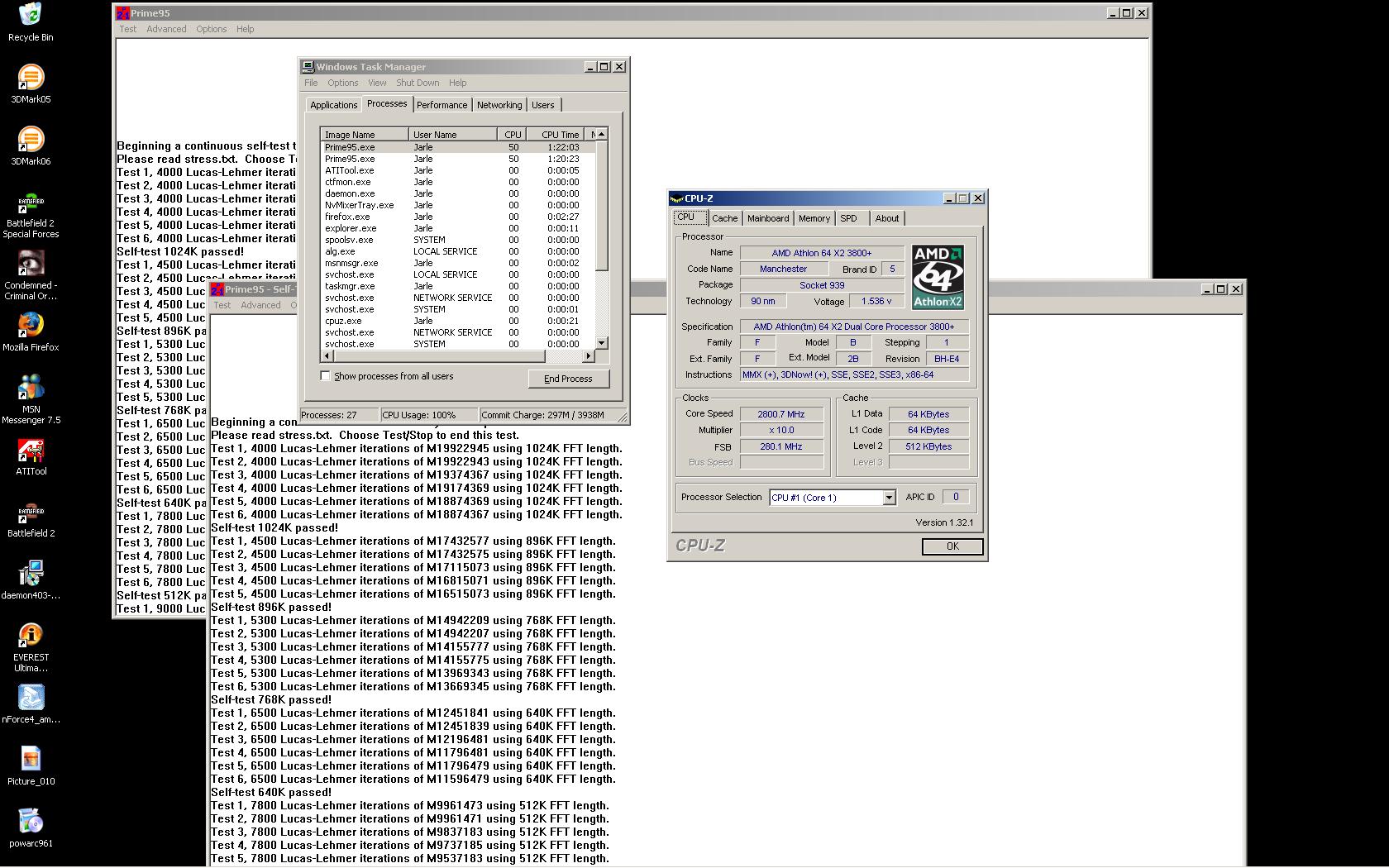This screenshot has height=868, width=1389.
Task: Select the Battlefield 2 desktop icon
Action: click(31, 517)
